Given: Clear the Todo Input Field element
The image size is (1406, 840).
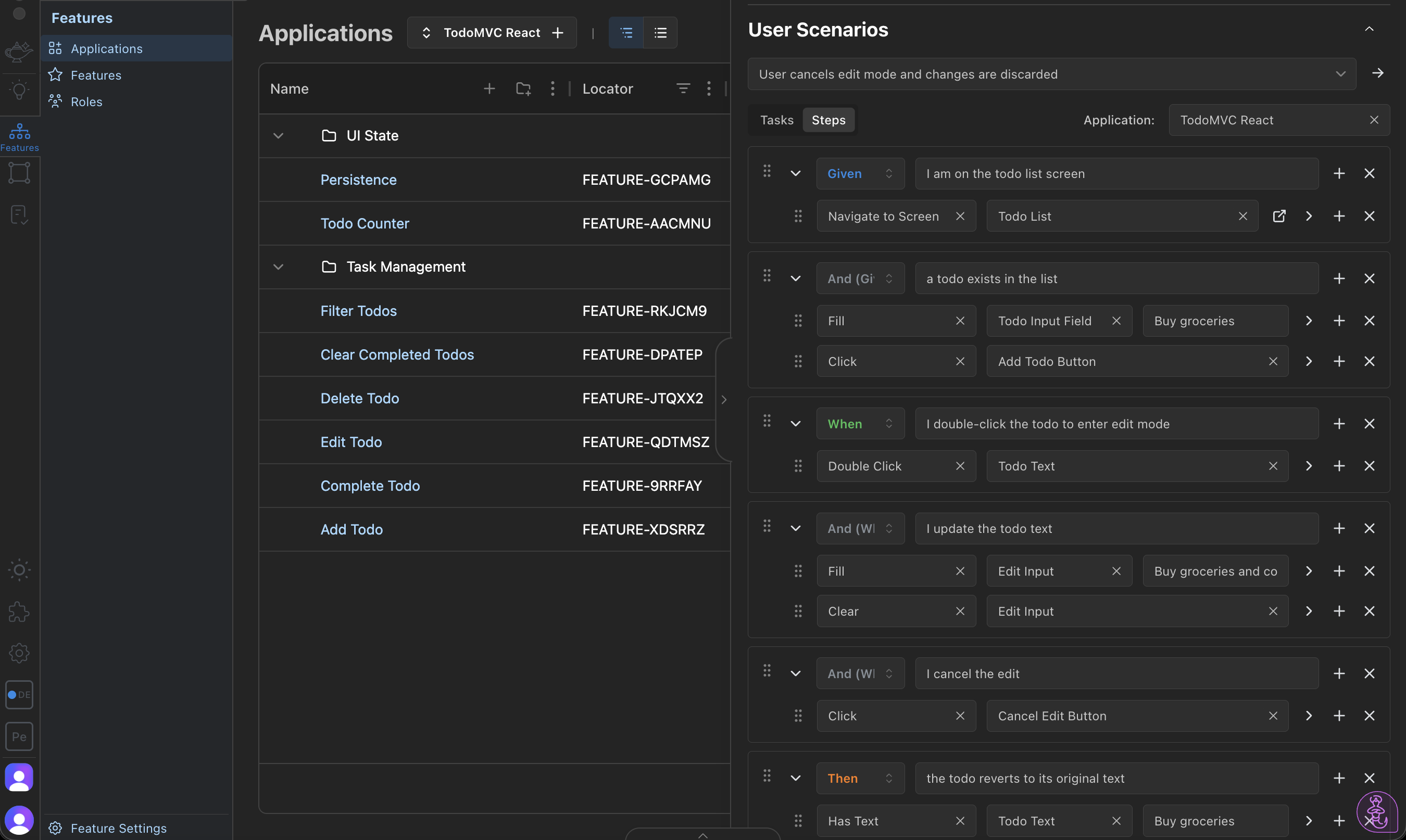Looking at the screenshot, I should coord(1116,321).
